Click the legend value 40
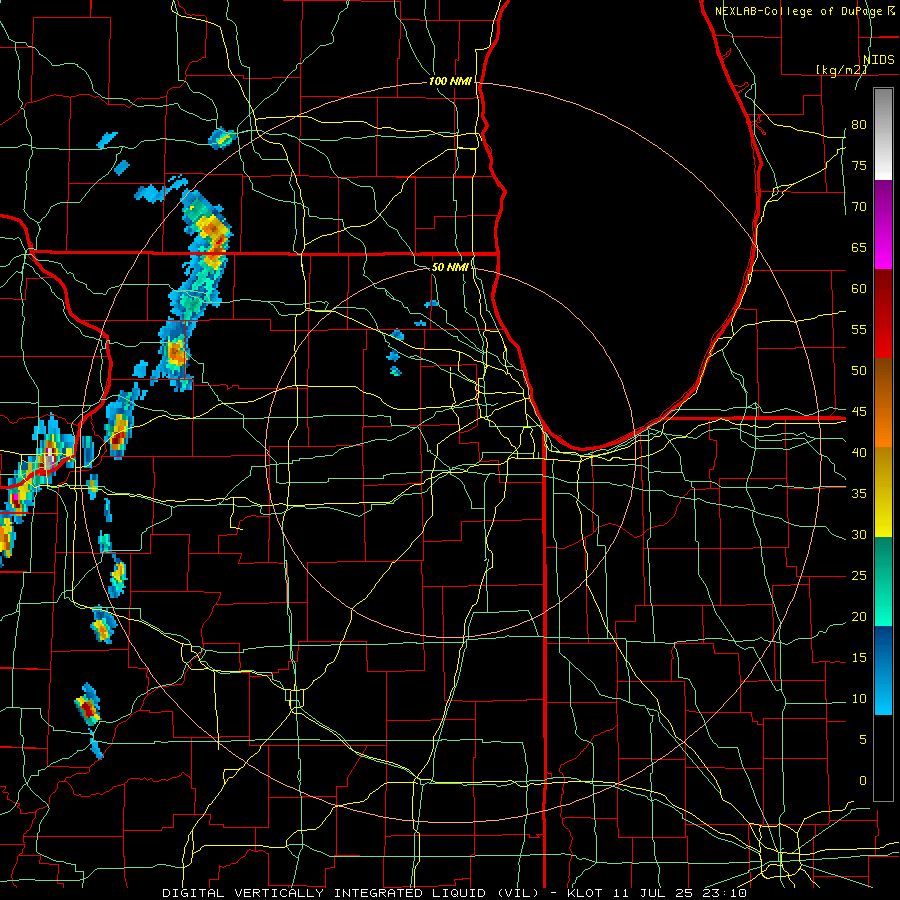 click(x=859, y=453)
